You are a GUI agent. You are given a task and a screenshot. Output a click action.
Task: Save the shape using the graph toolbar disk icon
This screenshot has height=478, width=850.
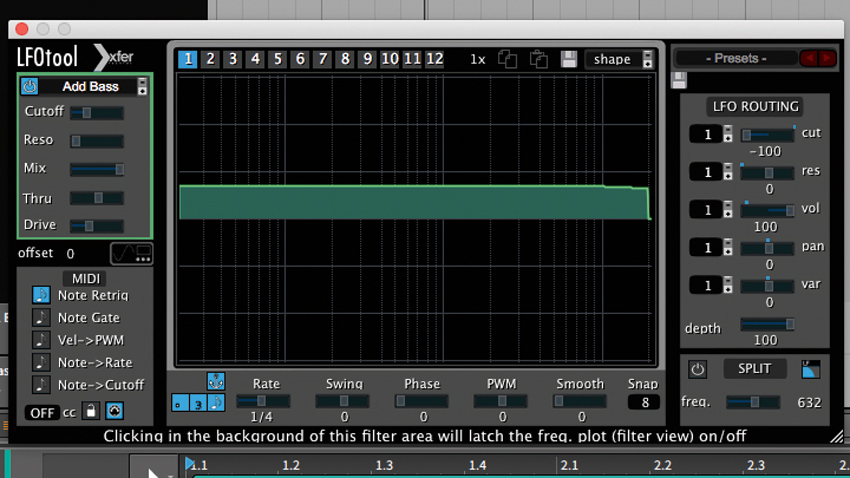click(x=569, y=59)
